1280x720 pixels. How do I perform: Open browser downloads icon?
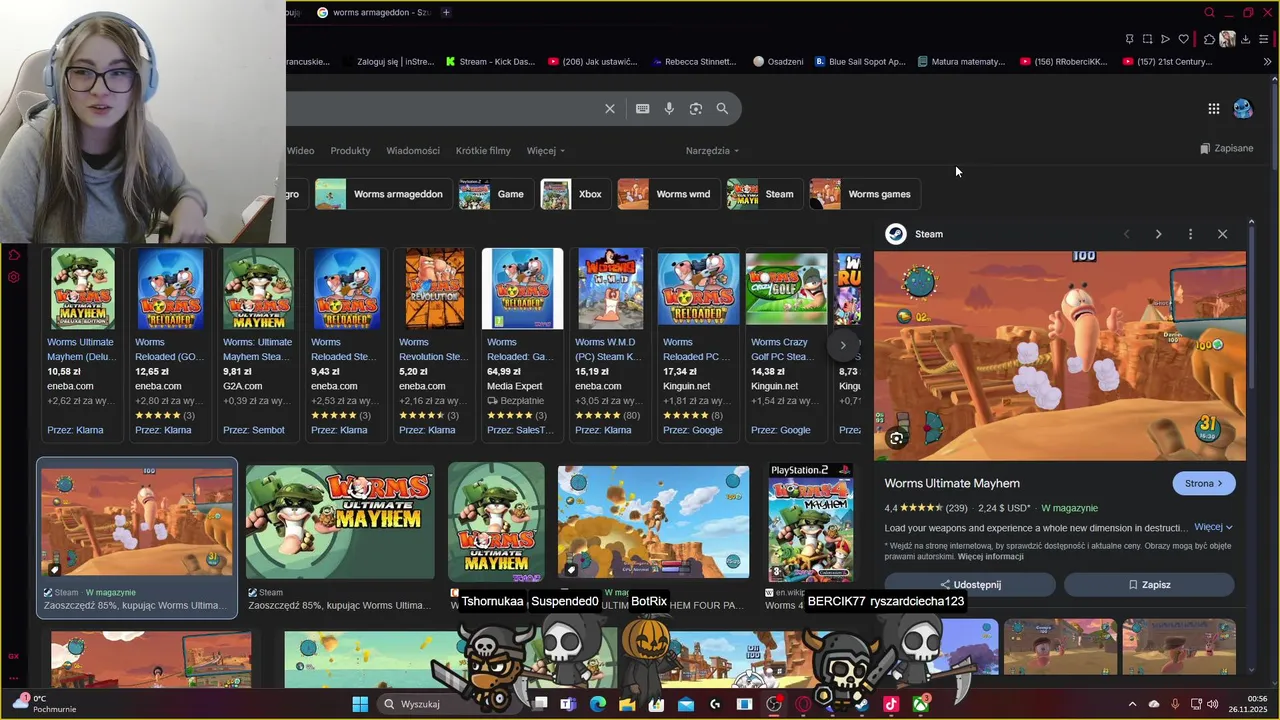tap(1246, 39)
